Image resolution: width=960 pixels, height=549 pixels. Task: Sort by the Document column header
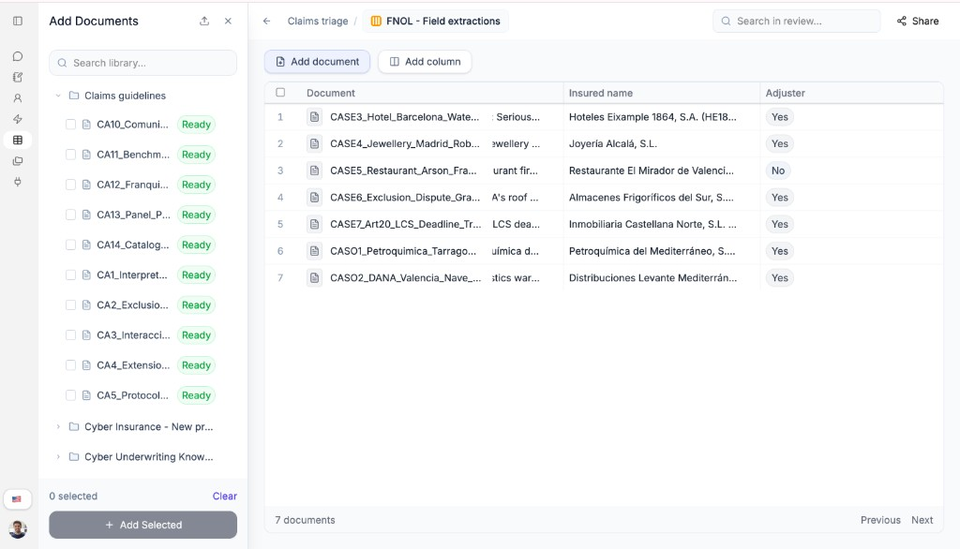(x=331, y=93)
